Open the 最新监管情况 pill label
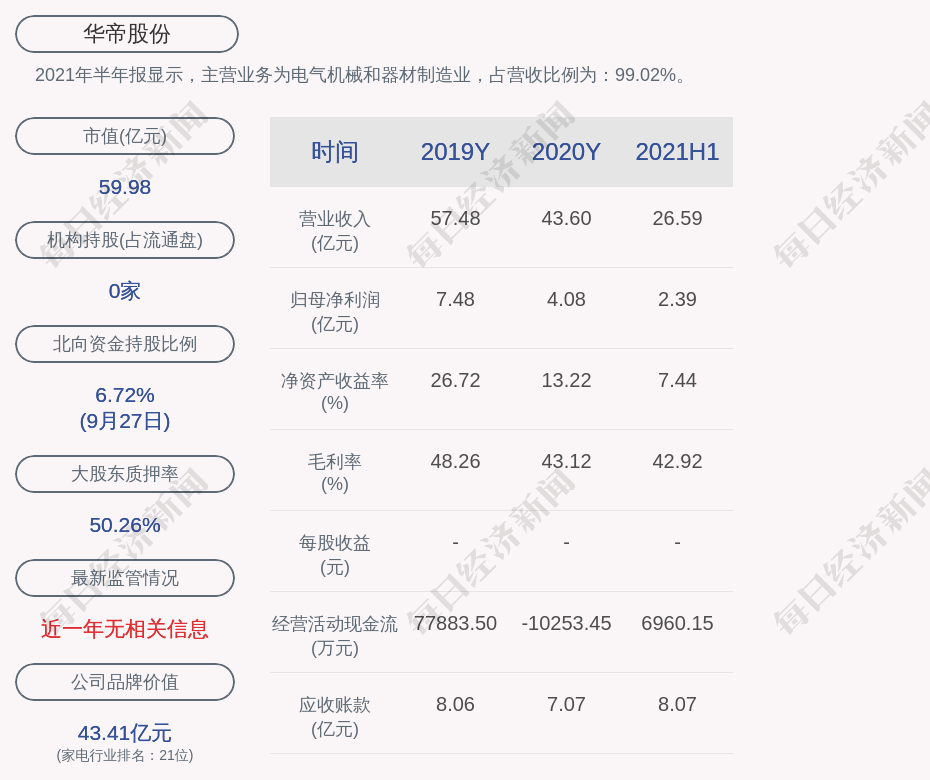The height and width of the screenshot is (780, 930). coord(125,578)
